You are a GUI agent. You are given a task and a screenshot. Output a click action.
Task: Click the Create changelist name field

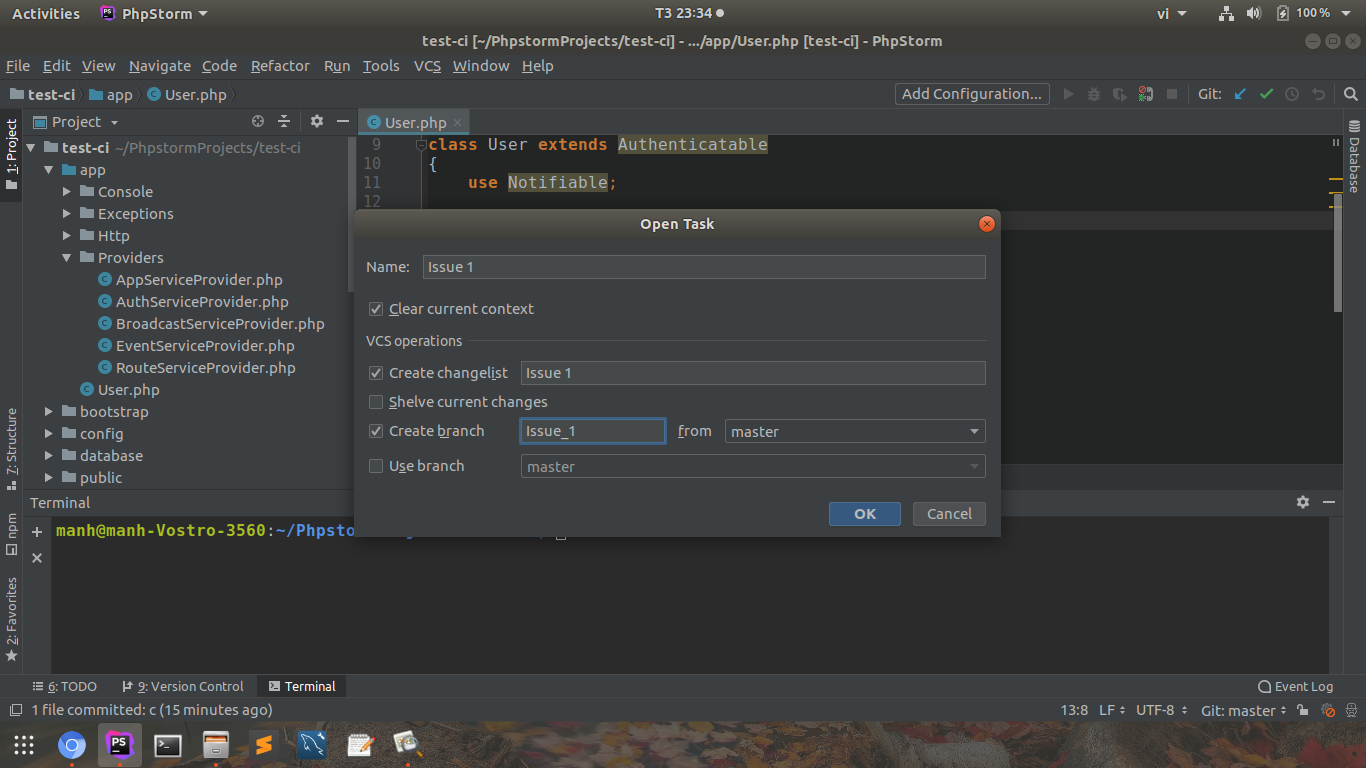point(753,373)
